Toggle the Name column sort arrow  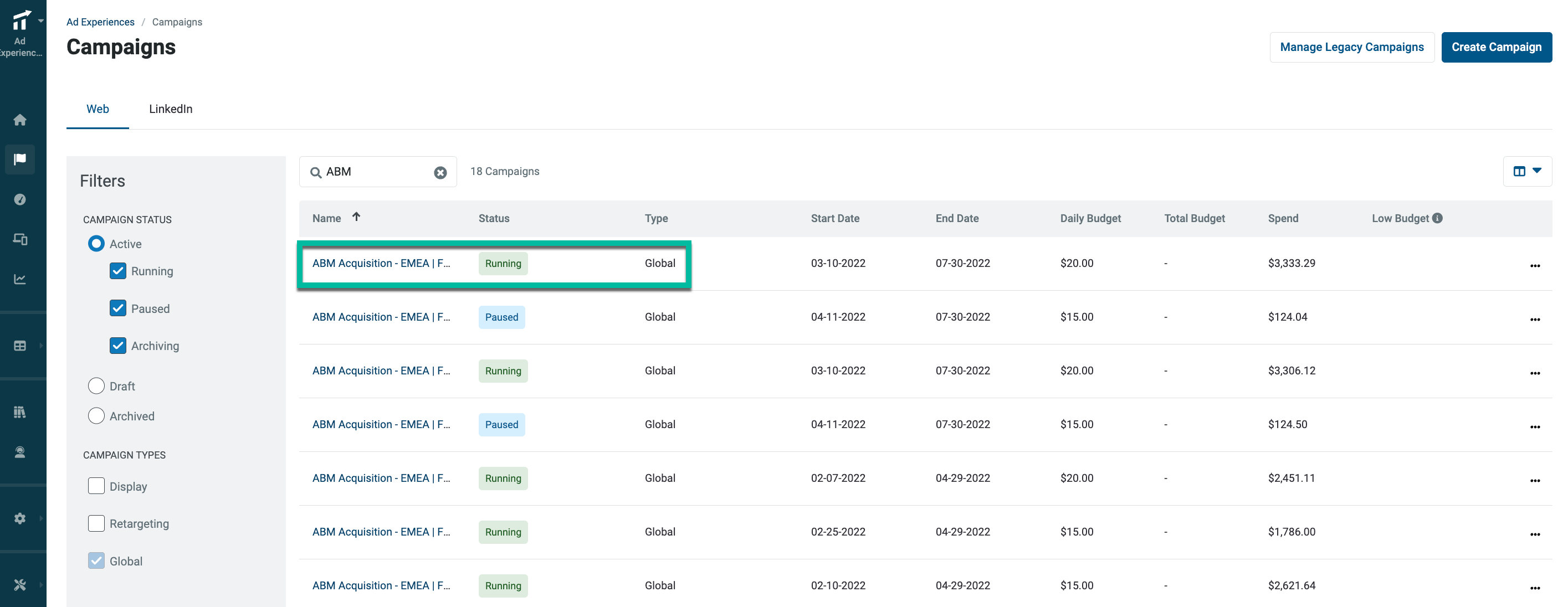(x=356, y=217)
